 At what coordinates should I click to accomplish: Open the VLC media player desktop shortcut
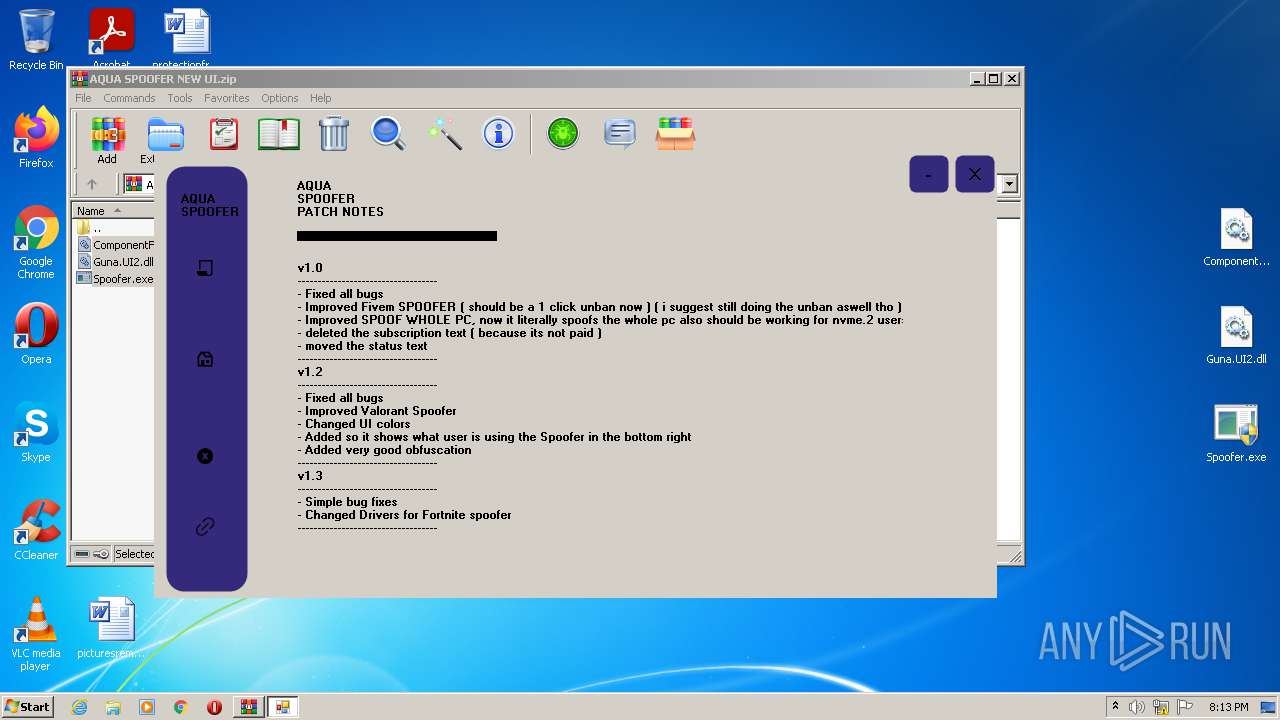[36, 634]
